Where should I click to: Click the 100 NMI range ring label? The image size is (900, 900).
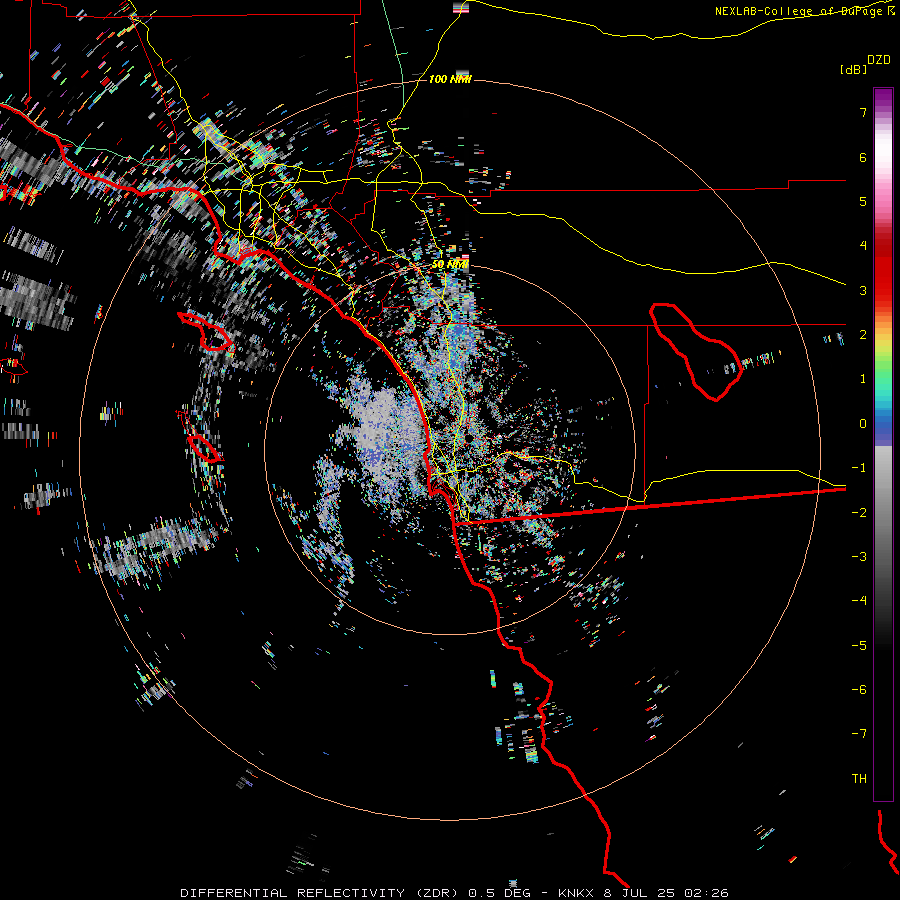(x=450, y=79)
